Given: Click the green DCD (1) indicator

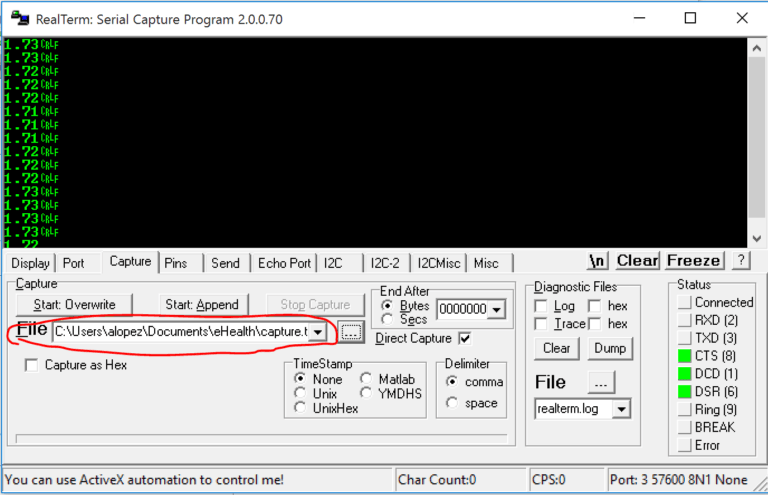Looking at the screenshot, I should [684, 374].
